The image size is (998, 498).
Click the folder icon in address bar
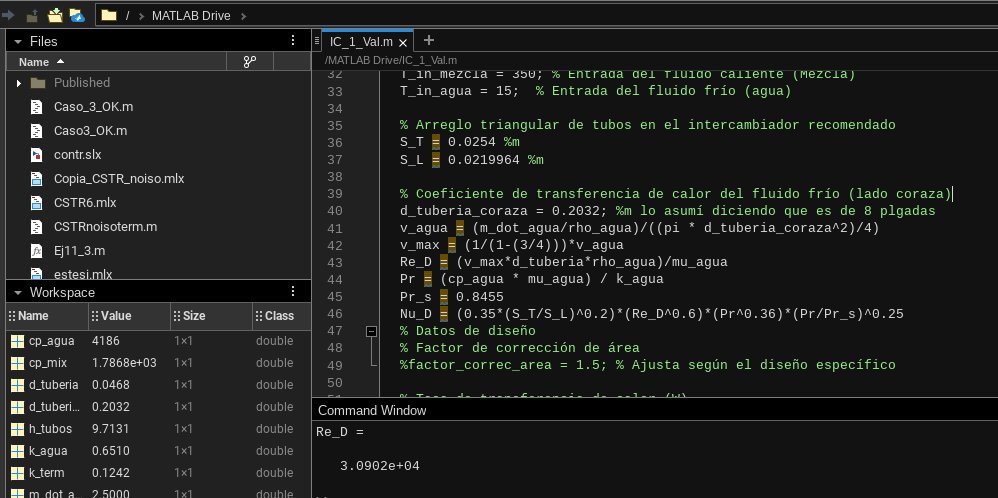109,15
